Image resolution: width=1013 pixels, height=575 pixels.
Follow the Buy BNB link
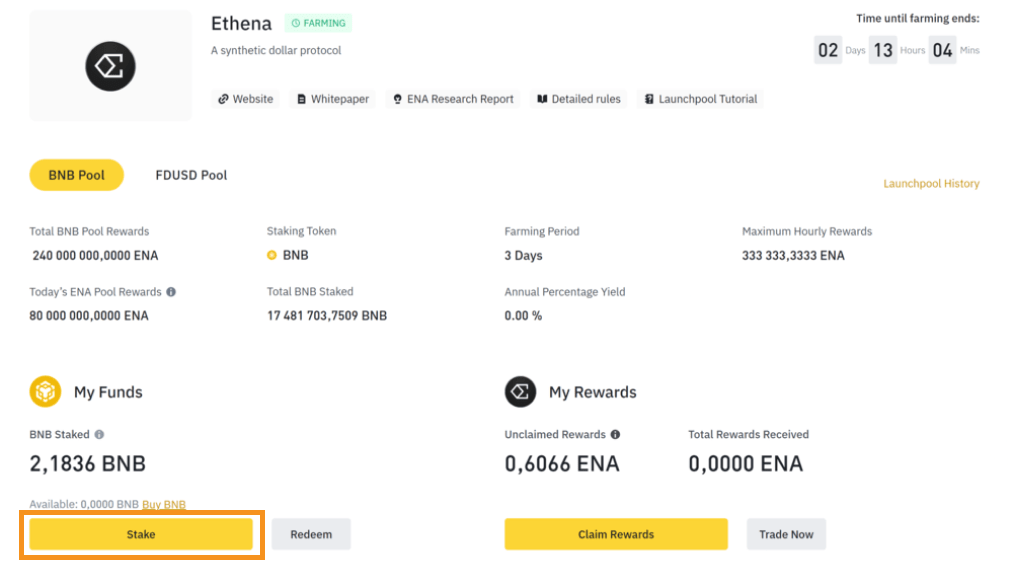click(x=164, y=505)
